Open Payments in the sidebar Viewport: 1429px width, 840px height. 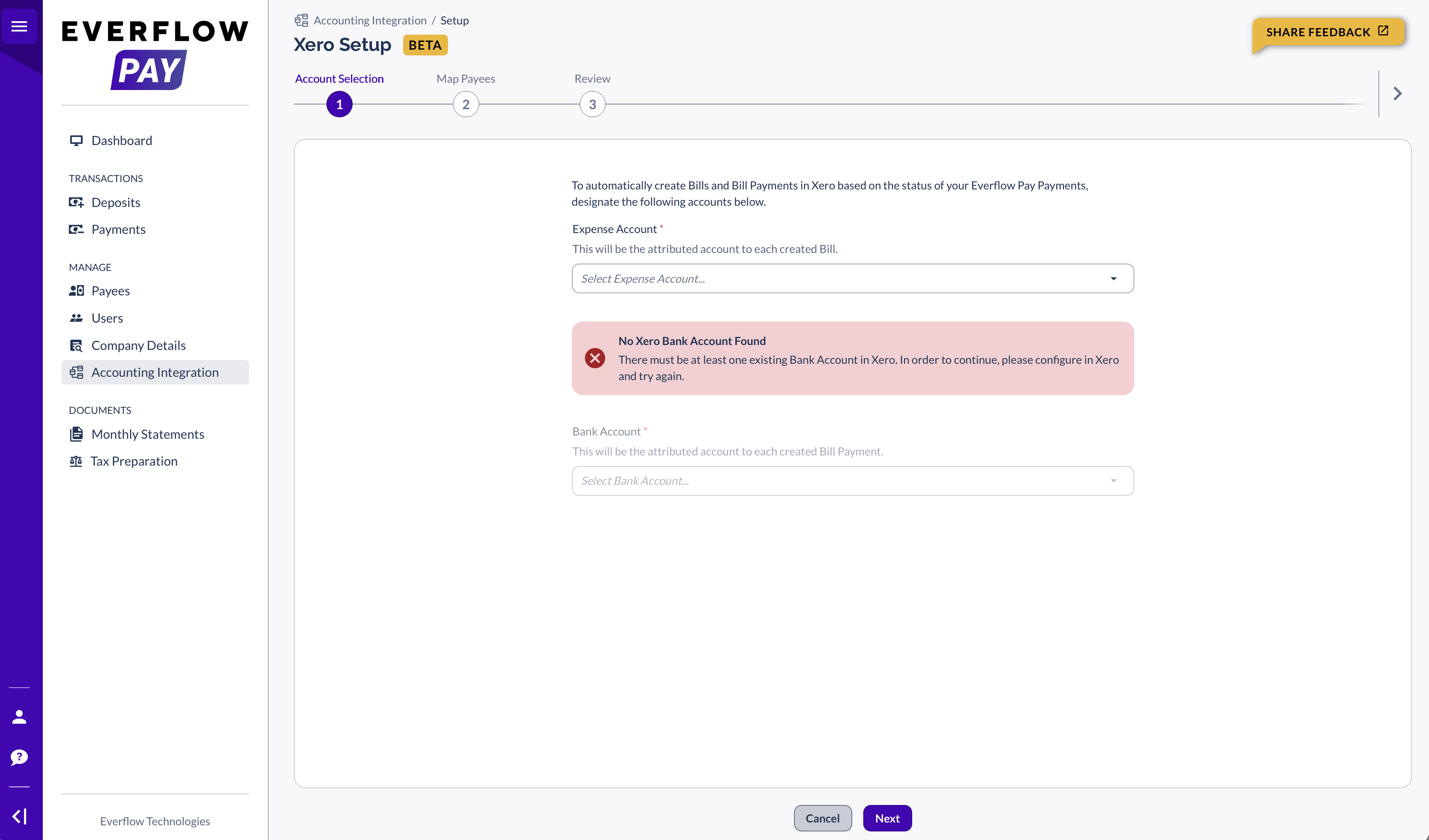(118, 230)
